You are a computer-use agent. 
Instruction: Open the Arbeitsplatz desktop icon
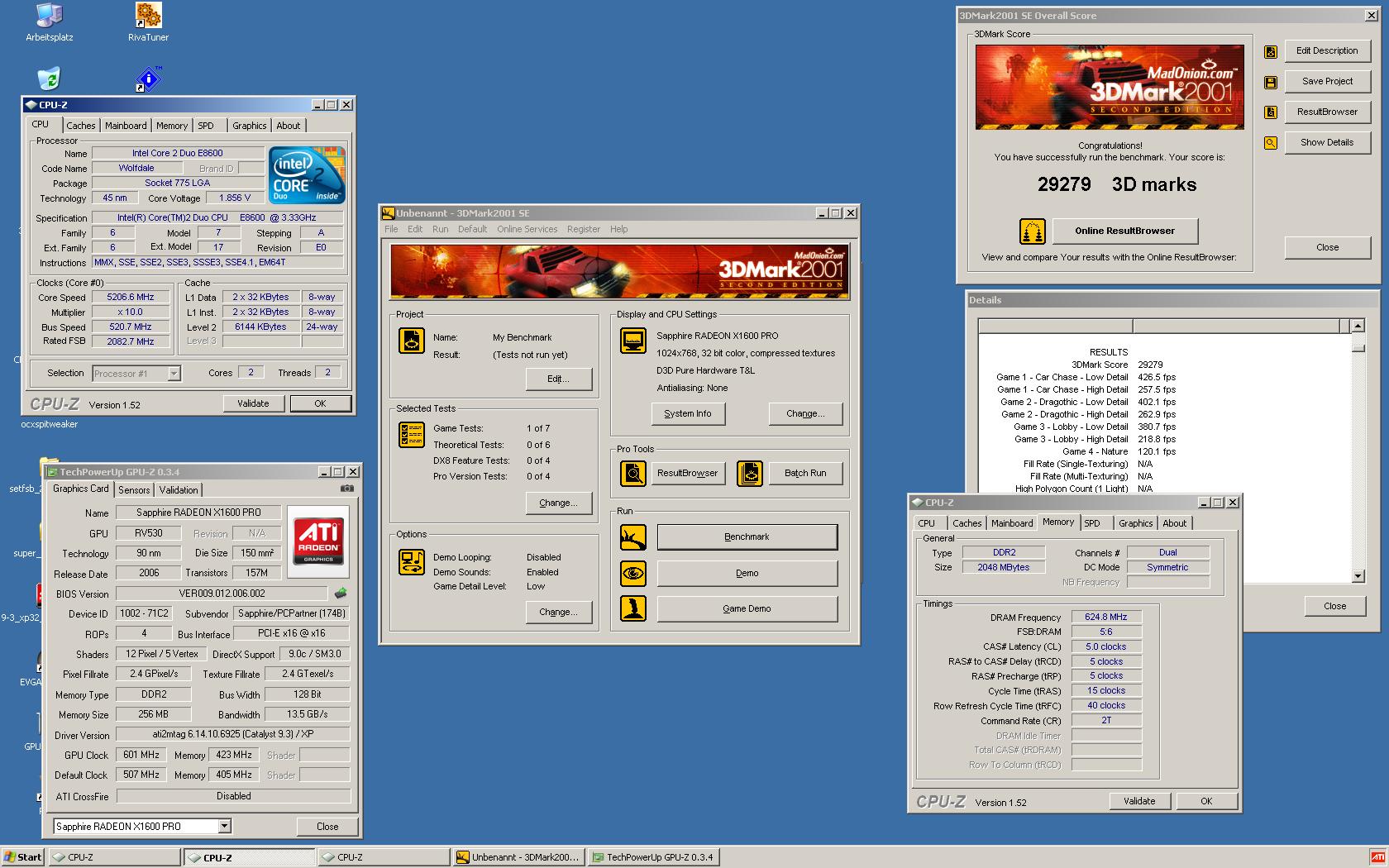tap(49, 22)
